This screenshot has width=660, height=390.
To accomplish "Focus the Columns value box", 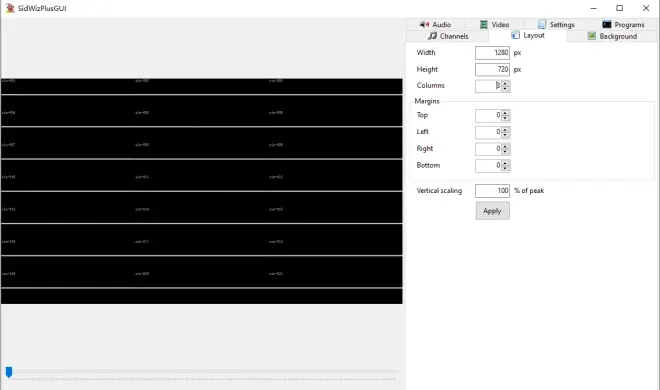I will coord(488,86).
